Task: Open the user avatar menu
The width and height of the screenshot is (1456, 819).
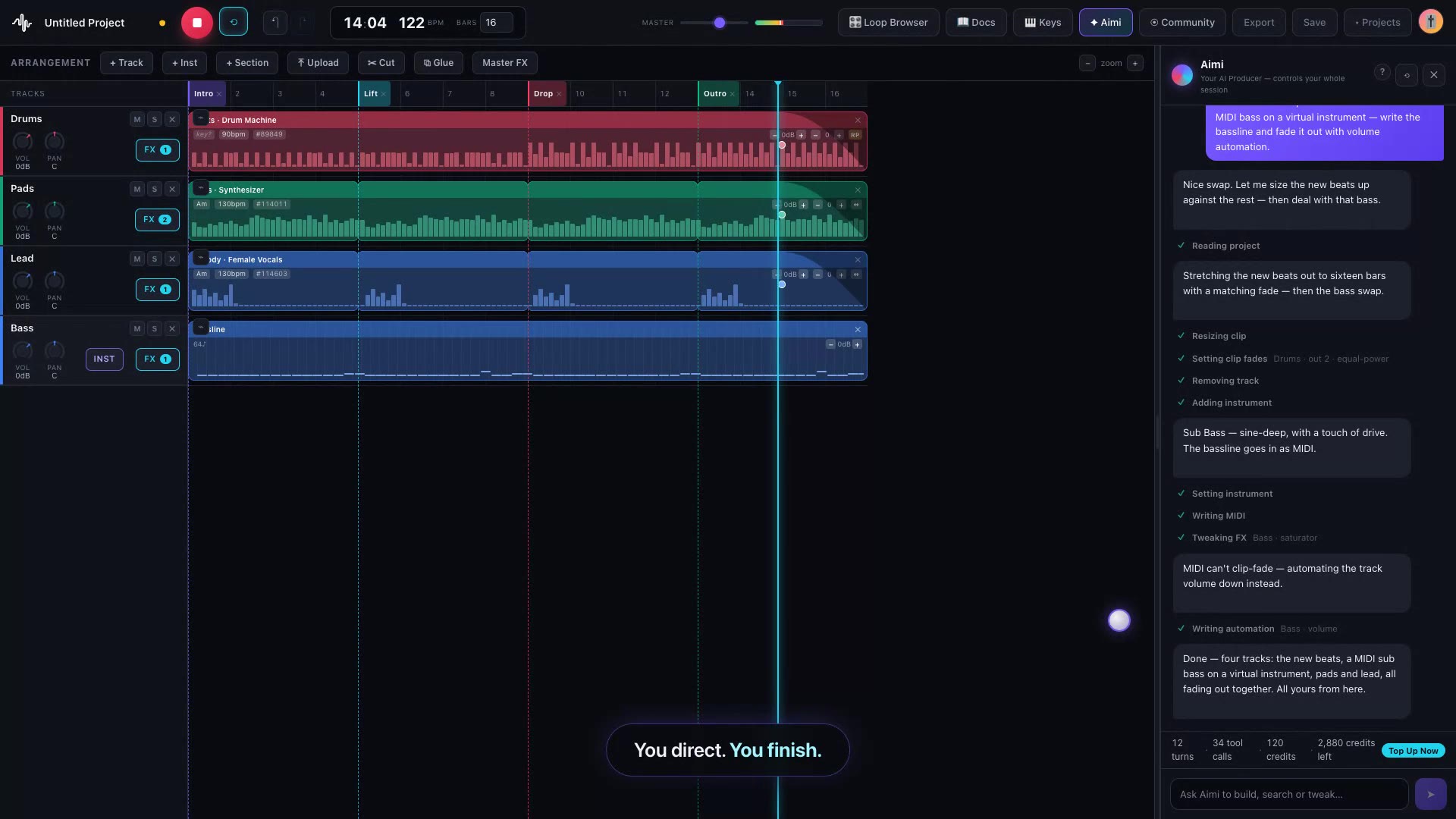Action: click(1431, 22)
